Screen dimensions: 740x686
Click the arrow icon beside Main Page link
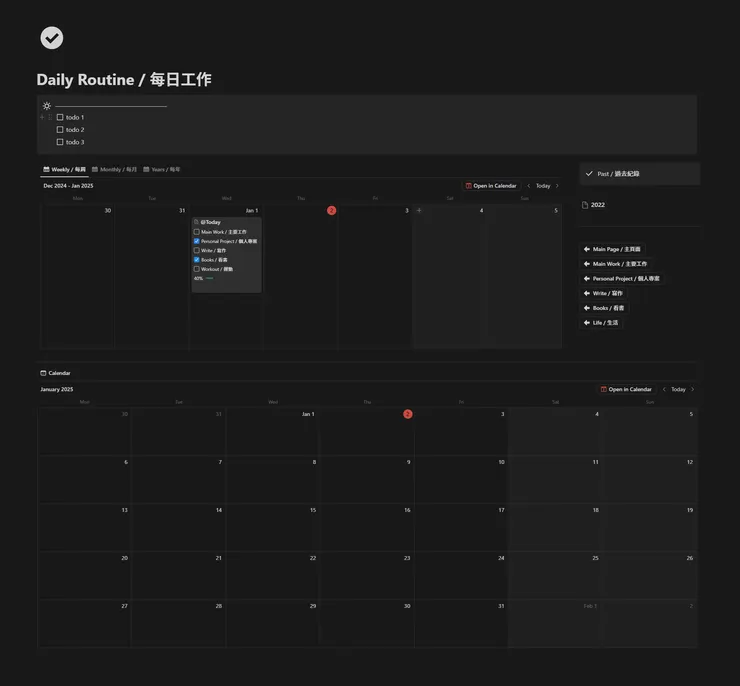click(x=587, y=249)
